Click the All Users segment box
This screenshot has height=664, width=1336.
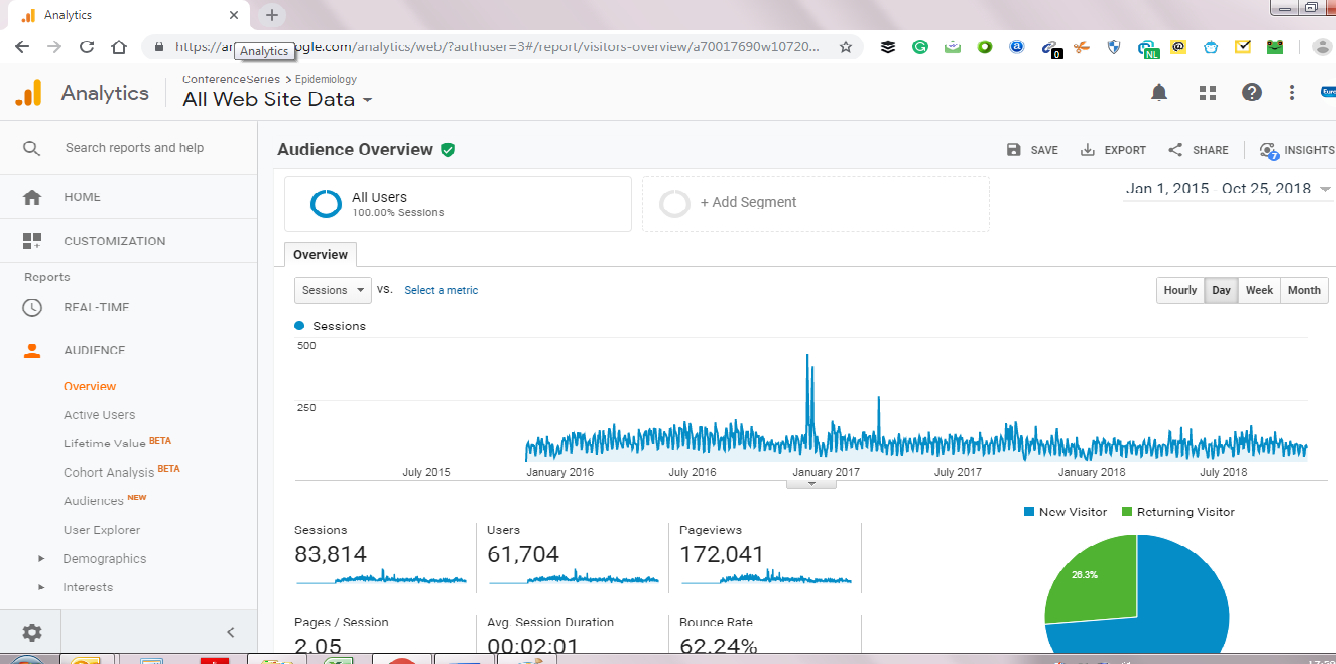click(458, 203)
